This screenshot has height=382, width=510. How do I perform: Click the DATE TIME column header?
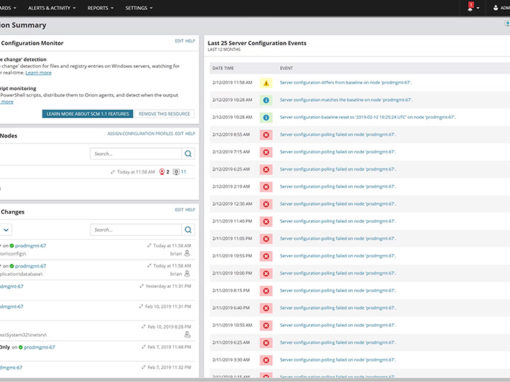pyautogui.click(x=223, y=68)
